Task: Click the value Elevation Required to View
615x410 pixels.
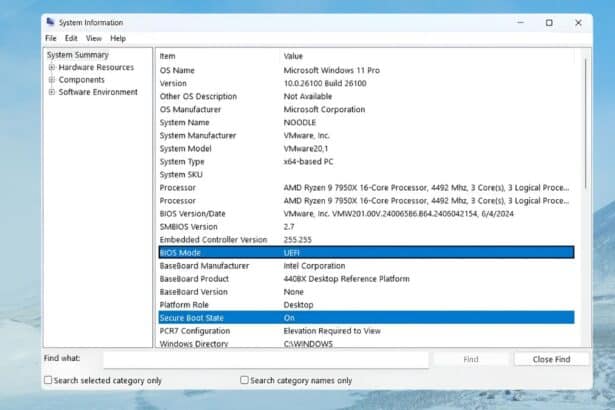Action: click(332, 331)
